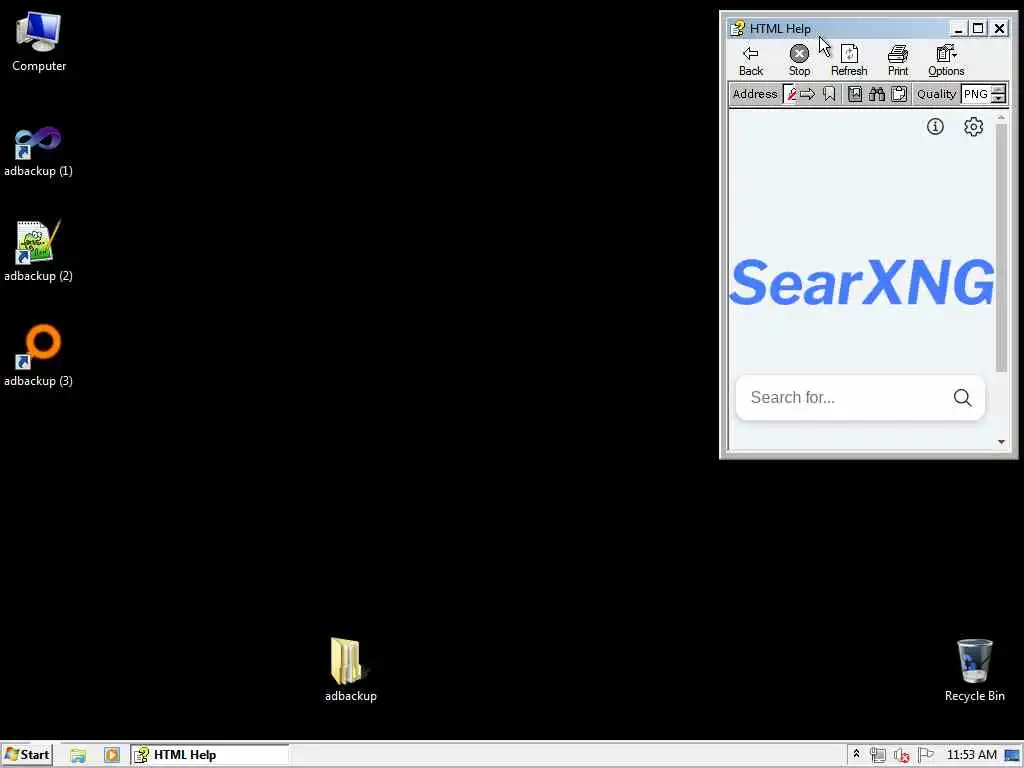Open the Options dropdown in HTML Help toolbar
The width and height of the screenshot is (1024, 768).
(946, 60)
